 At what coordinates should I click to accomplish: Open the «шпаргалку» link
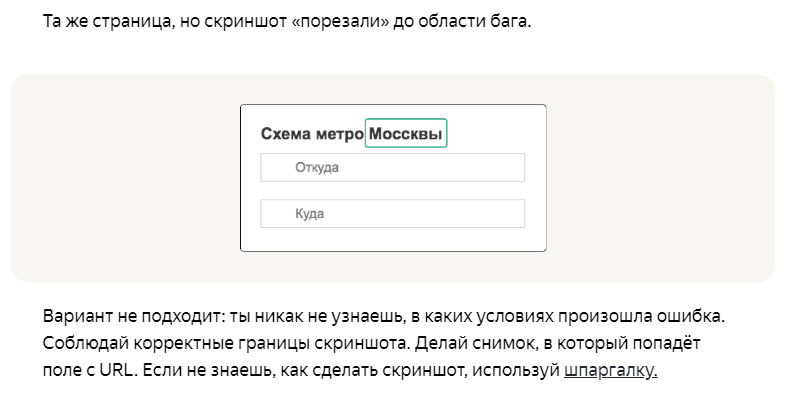(610, 370)
